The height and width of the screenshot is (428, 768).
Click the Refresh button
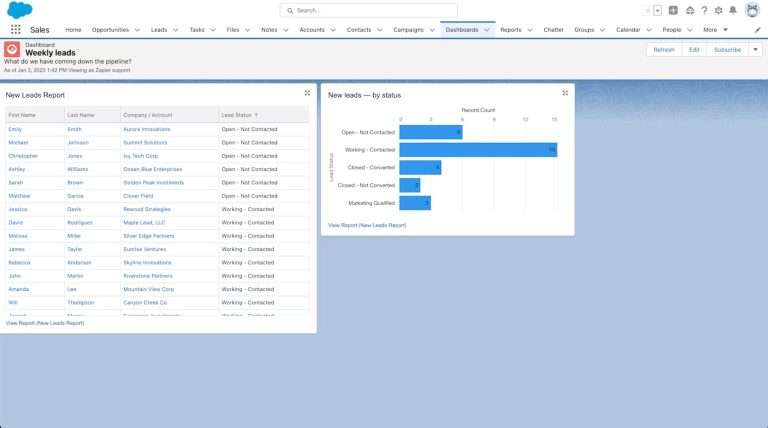click(664, 49)
